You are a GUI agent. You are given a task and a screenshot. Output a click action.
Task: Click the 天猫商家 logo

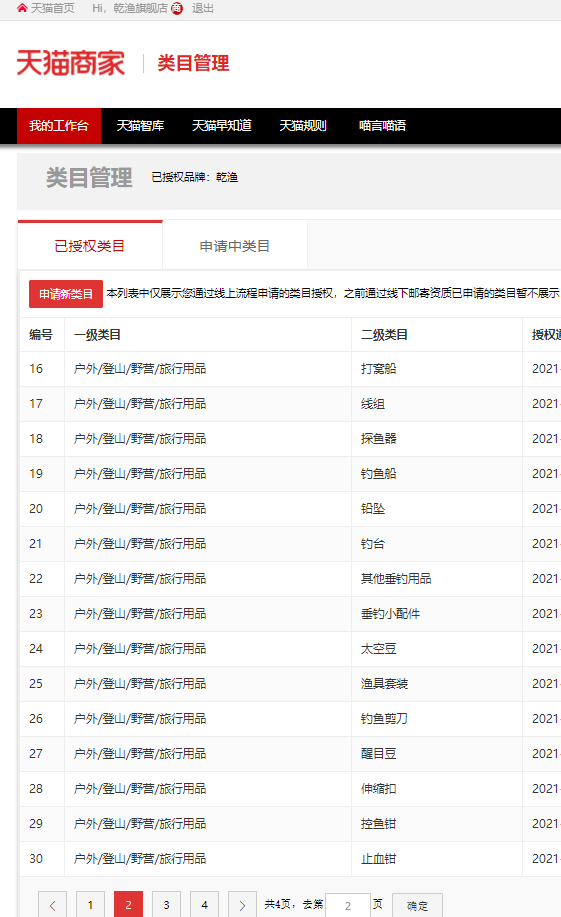[71, 63]
